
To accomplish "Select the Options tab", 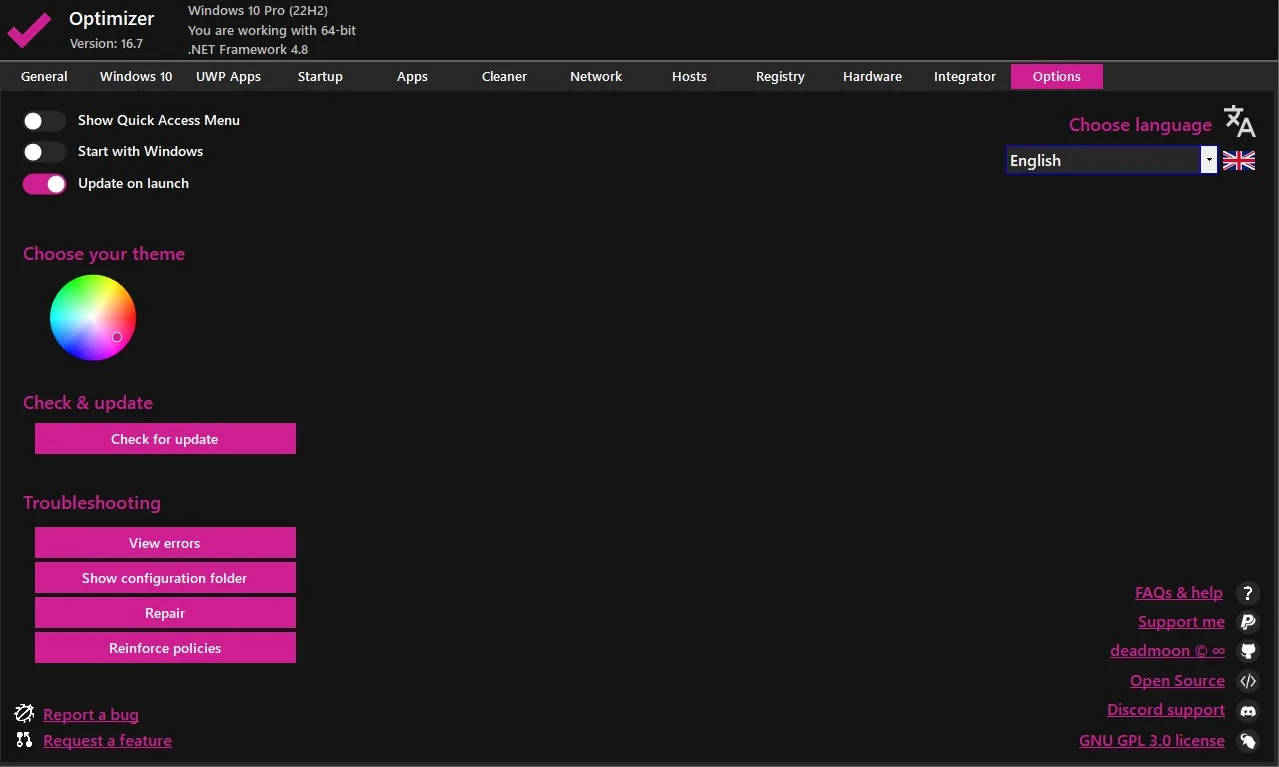I will 1057,76.
